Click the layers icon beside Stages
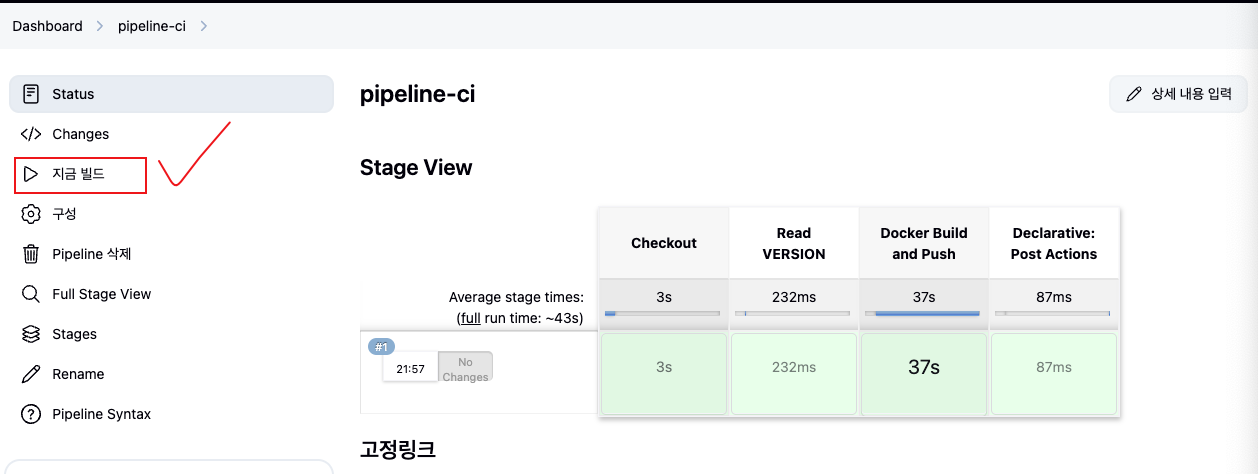Image resolution: width=1258 pixels, height=474 pixels. coord(31,334)
